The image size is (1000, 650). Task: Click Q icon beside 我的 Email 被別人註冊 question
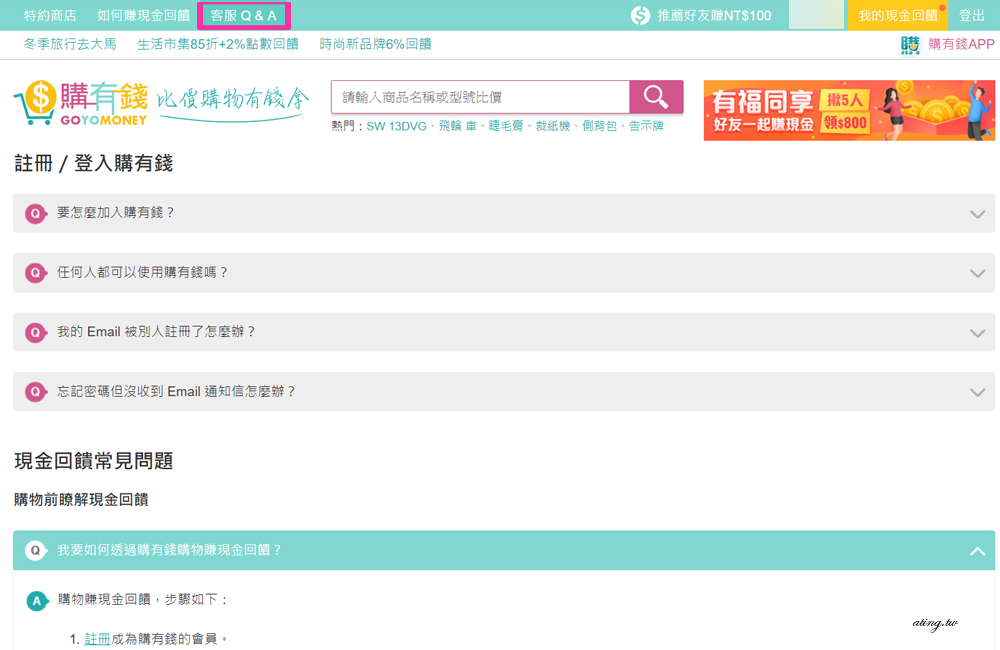[x=35, y=332]
